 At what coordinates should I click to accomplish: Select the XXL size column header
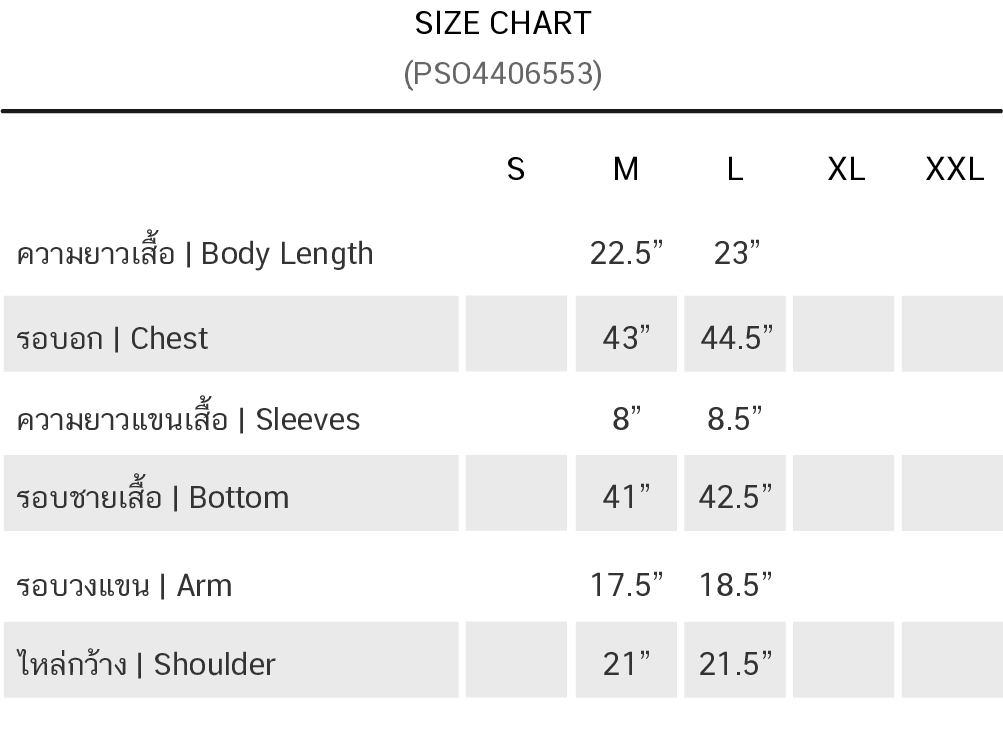point(954,170)
